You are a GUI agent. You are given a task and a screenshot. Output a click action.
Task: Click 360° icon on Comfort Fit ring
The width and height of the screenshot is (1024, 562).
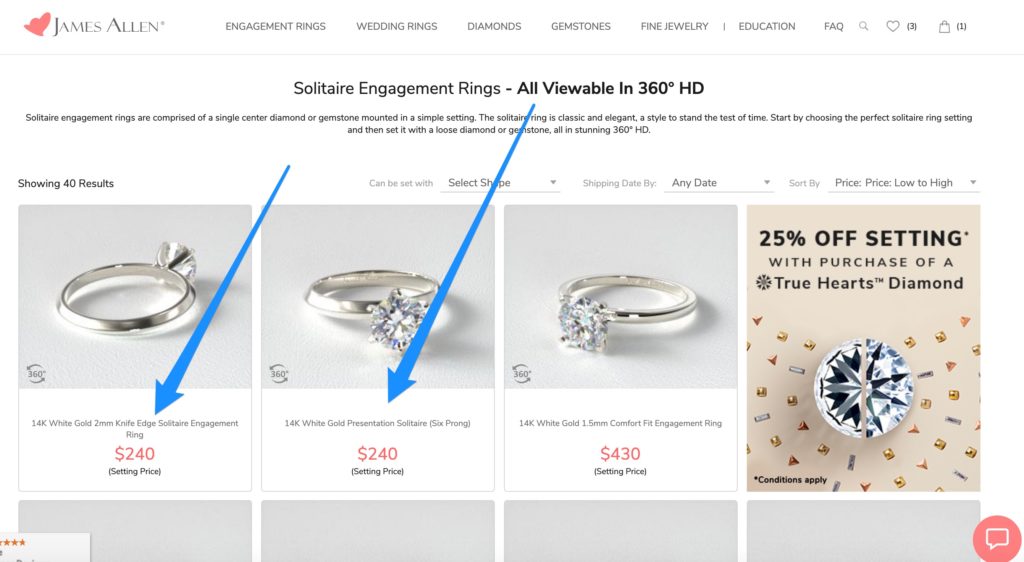(522, 374)
